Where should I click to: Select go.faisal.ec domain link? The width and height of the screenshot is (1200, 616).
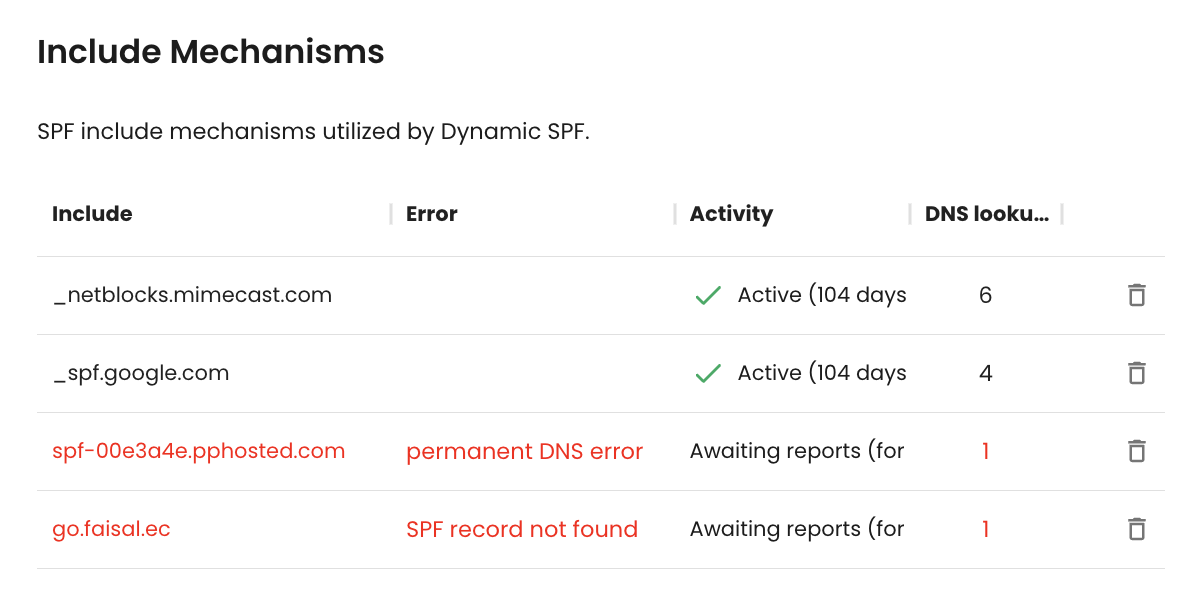point(111,529)
